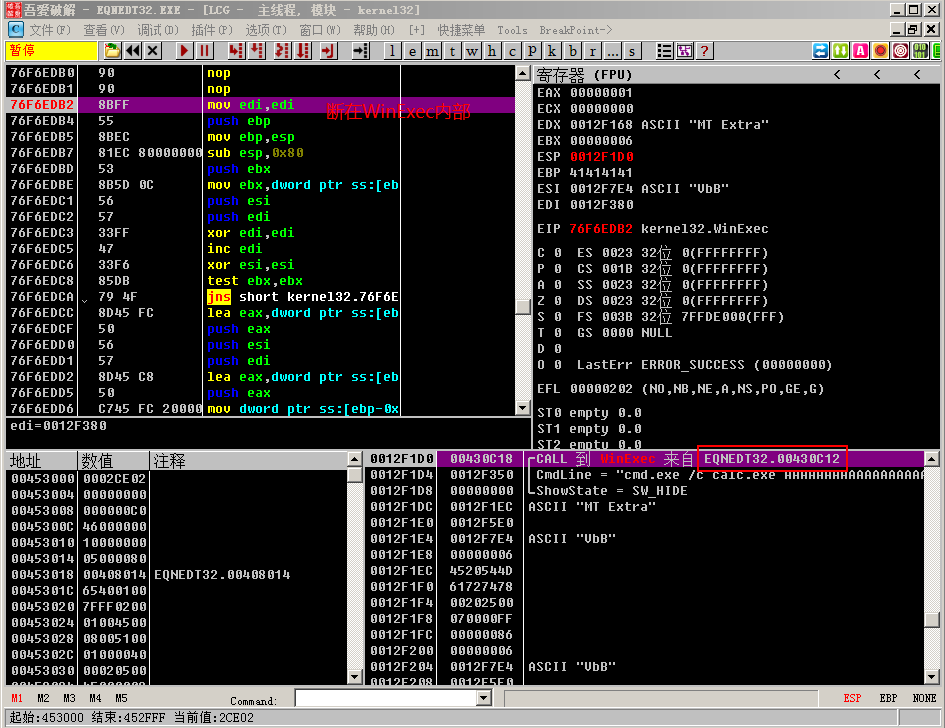Open Breakpoints 'b' button
The width and height of the screenshot is (945, 728).
click(x=573, y=51)
